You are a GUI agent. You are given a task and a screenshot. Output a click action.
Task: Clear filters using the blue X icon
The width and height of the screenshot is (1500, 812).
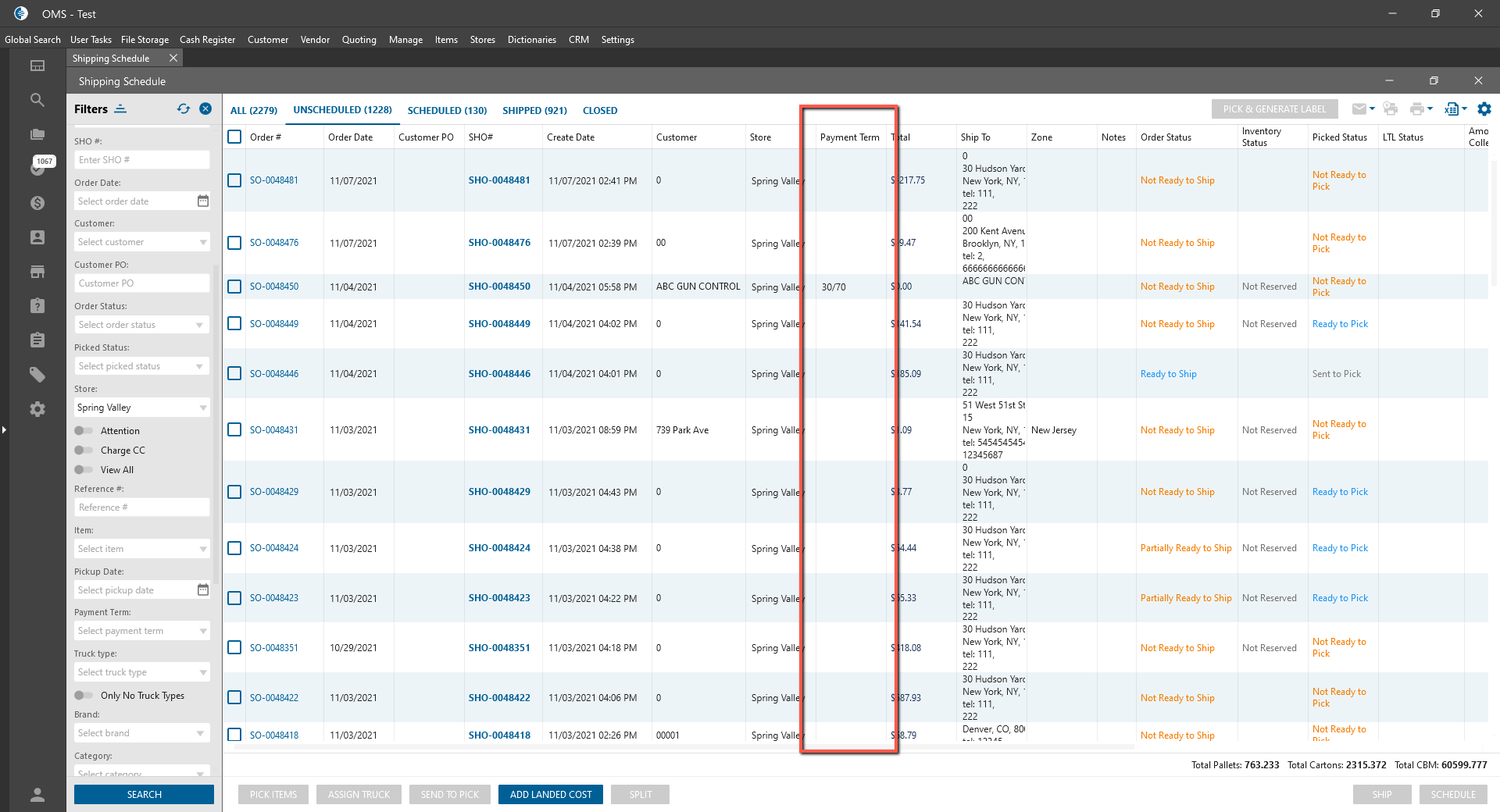[x=205, y=109]
